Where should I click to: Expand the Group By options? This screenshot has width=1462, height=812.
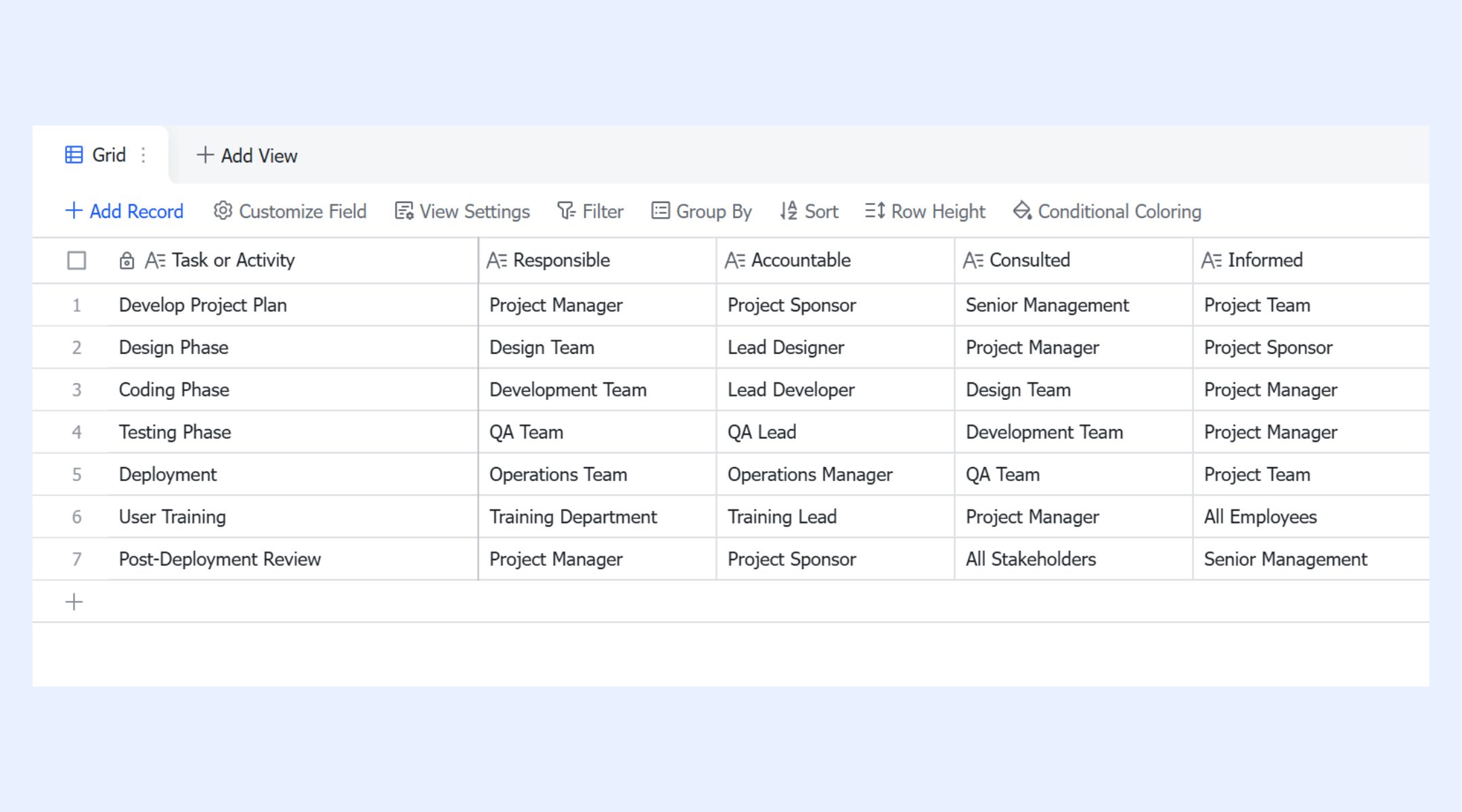(x=701, y=211)
